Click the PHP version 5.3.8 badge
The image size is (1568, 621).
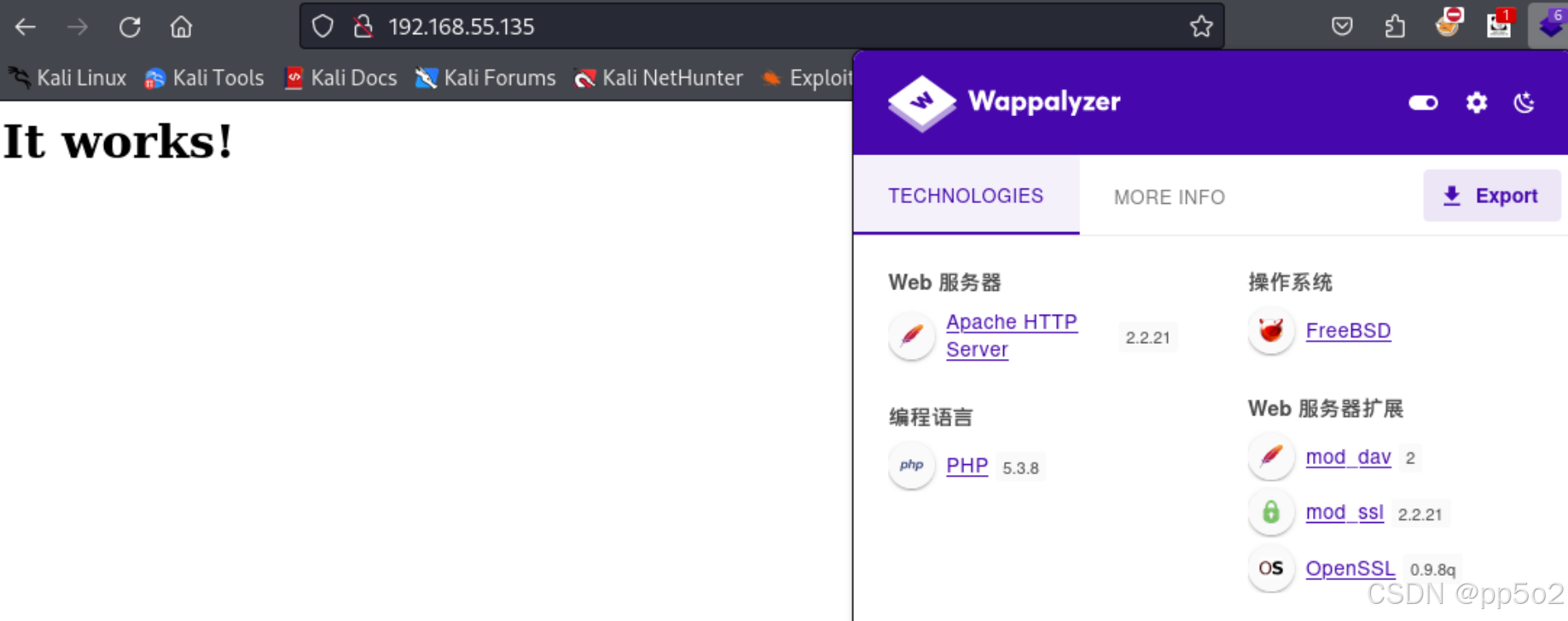[1020, 468]
